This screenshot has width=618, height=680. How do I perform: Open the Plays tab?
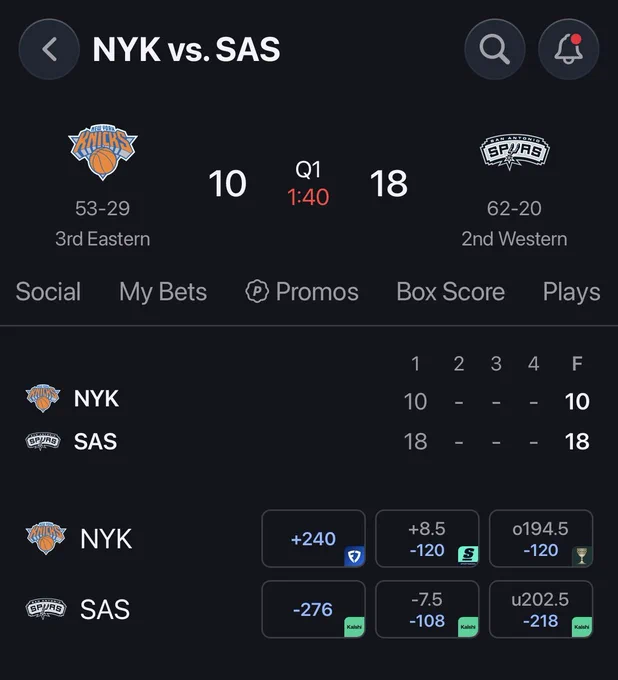point(572,291)
